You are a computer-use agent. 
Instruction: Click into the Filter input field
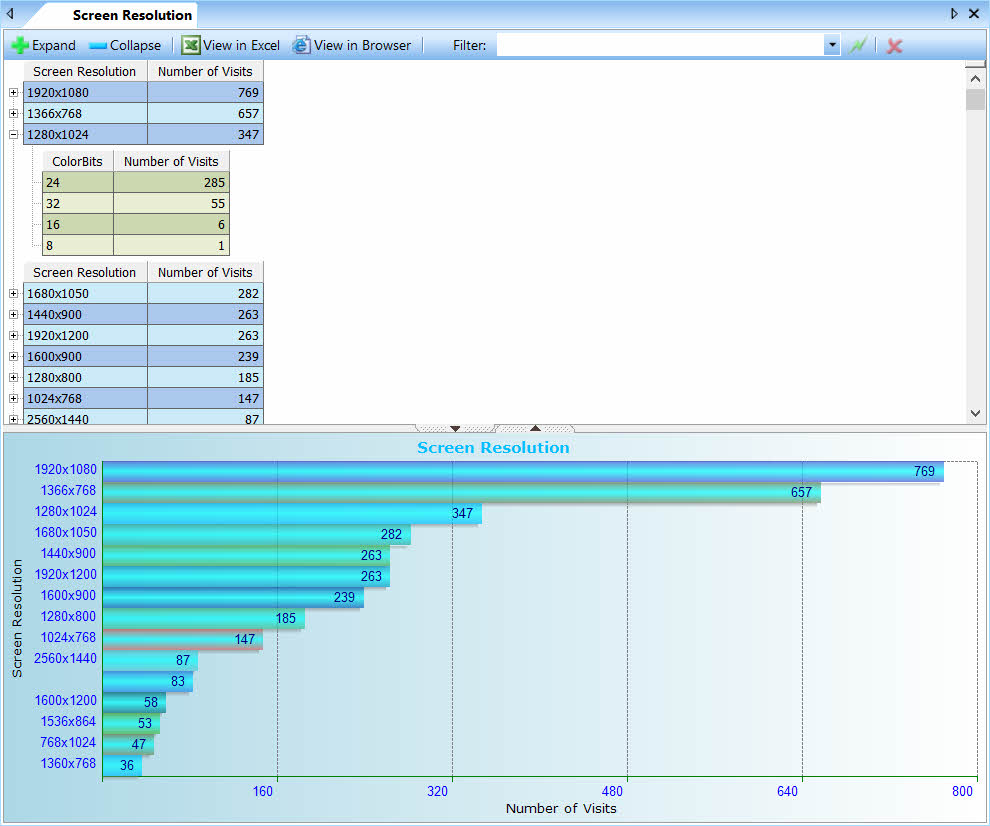[x=660, y=45]
